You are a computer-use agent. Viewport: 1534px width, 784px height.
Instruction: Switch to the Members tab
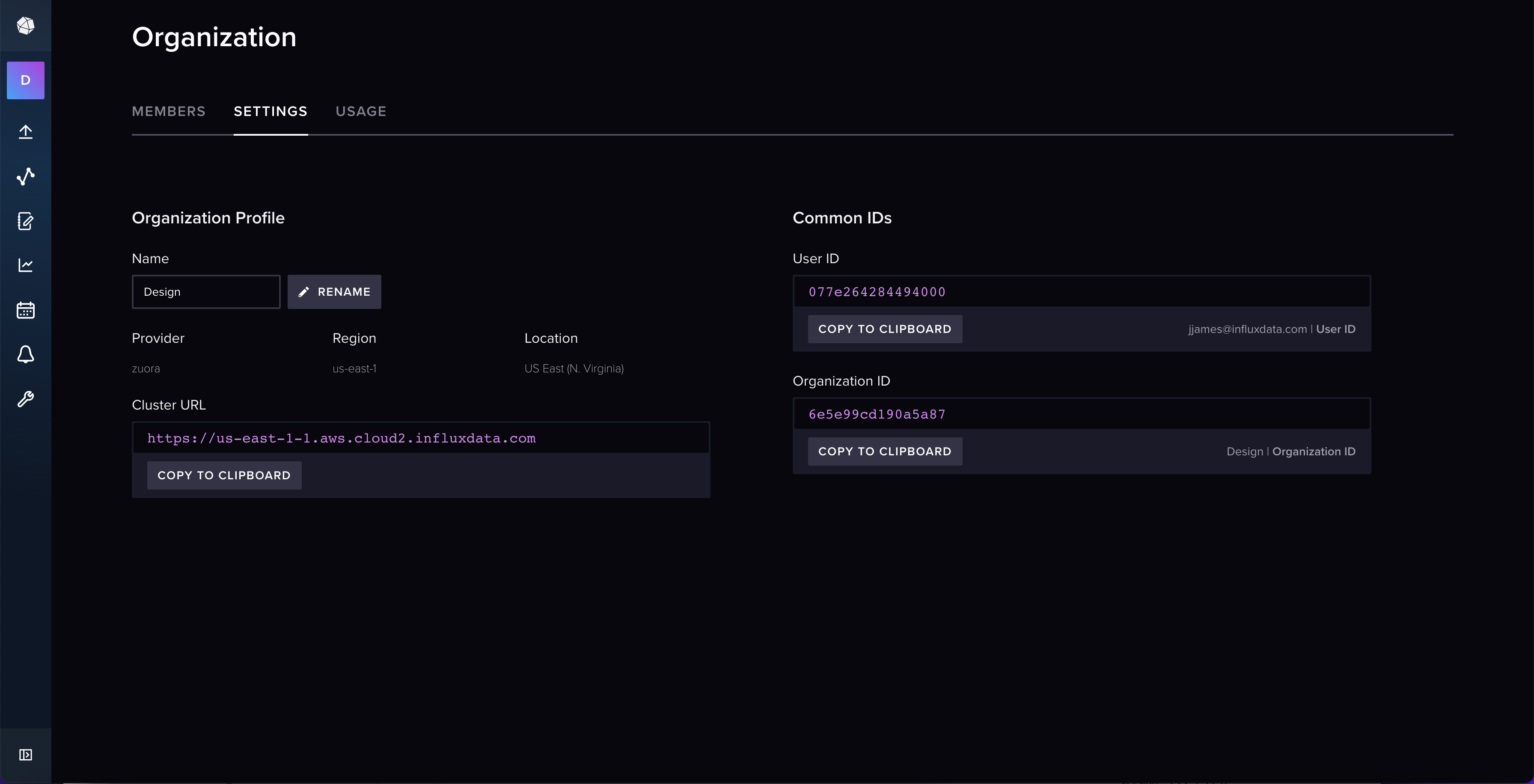(169, 111)
